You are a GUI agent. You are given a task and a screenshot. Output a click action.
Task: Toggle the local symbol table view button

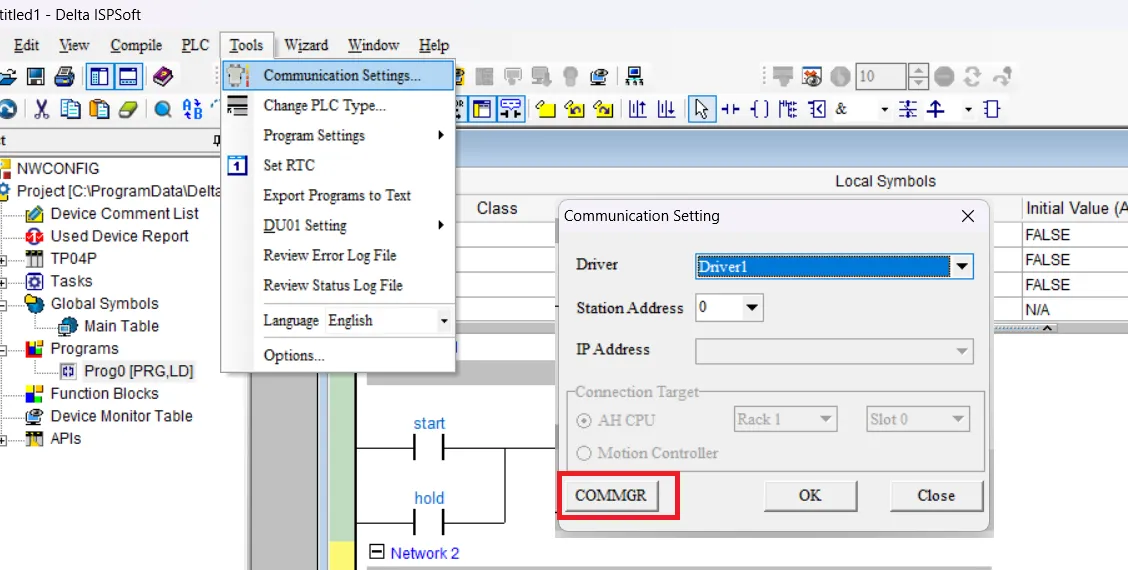(482, 109)
